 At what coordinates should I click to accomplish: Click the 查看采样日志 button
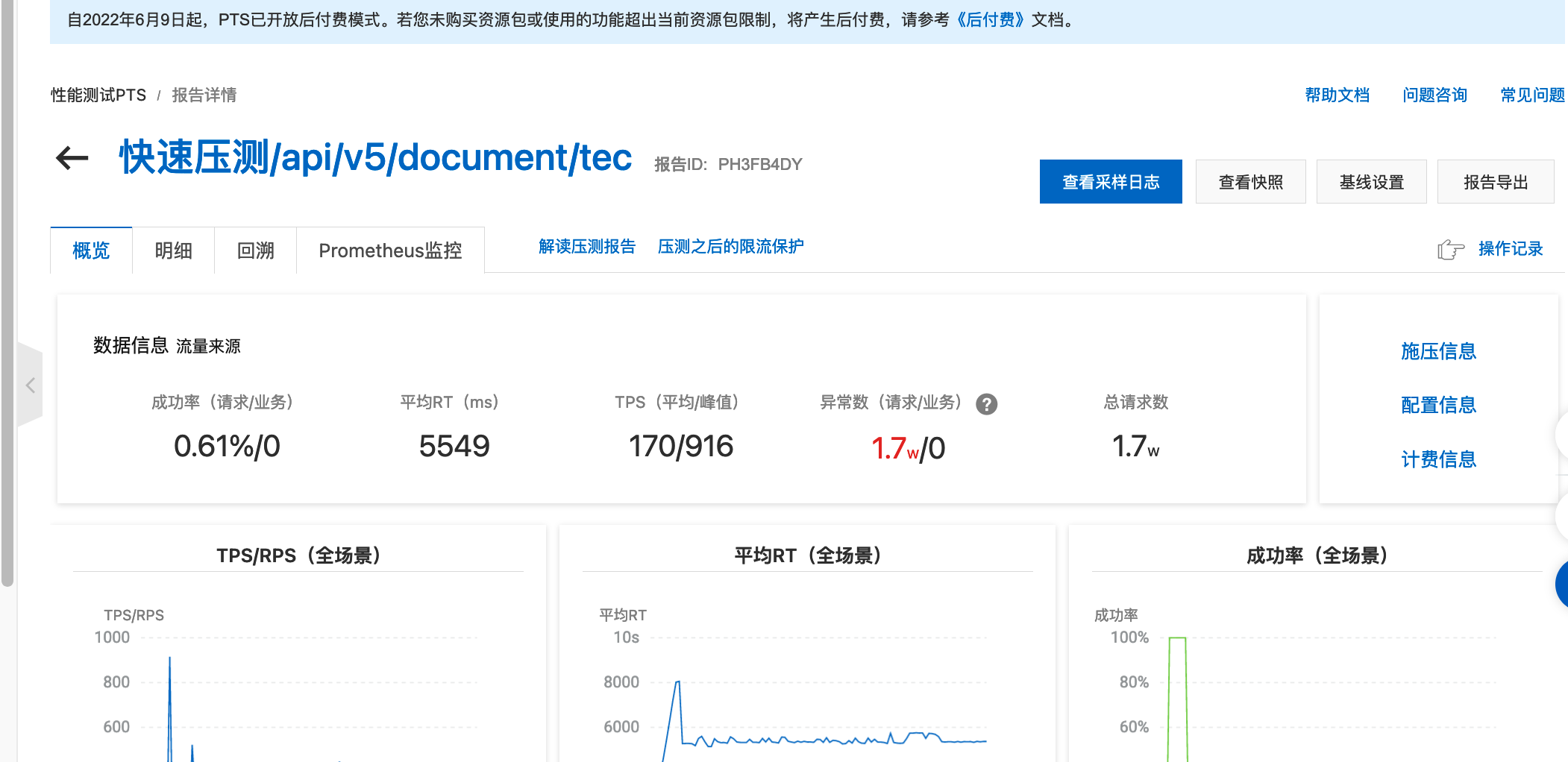[1111, 182]
